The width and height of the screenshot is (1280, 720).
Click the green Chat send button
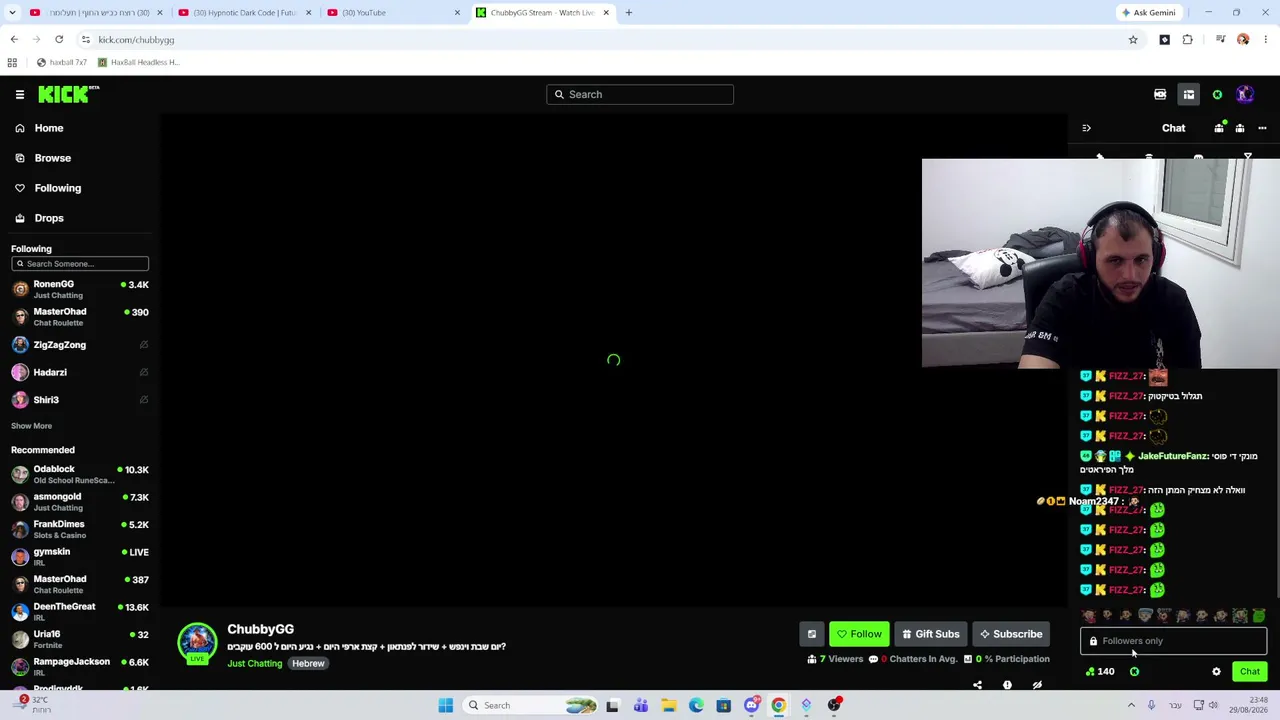[1250, 672]
